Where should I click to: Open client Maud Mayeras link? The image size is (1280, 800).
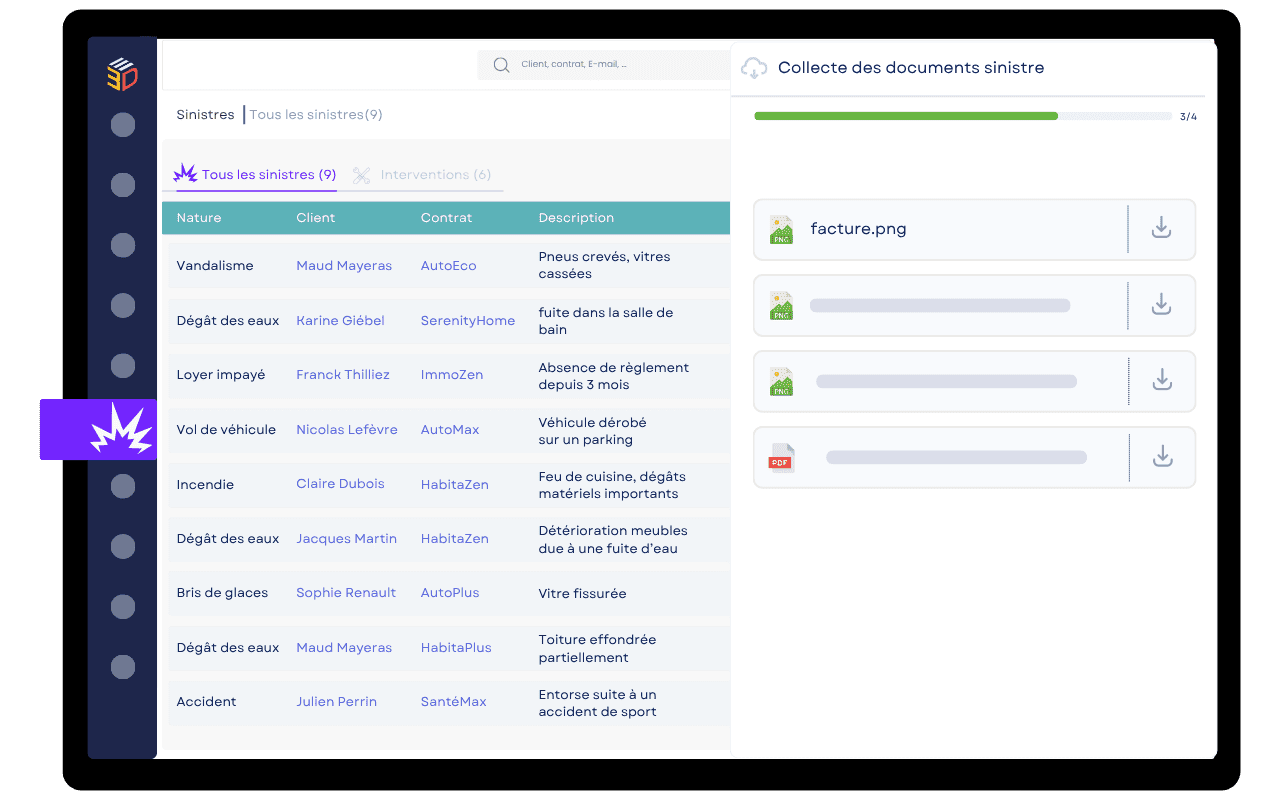coord(343,265)
